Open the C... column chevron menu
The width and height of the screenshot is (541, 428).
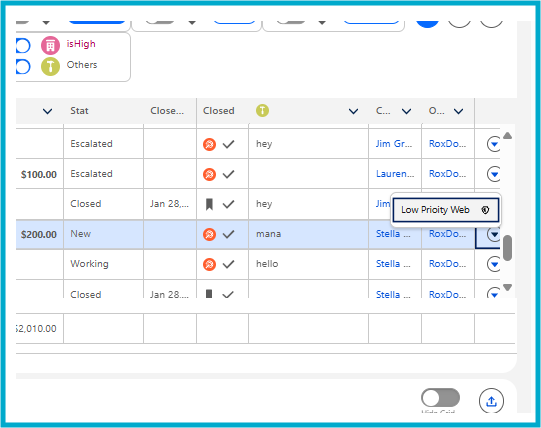[x=406, y=111]
